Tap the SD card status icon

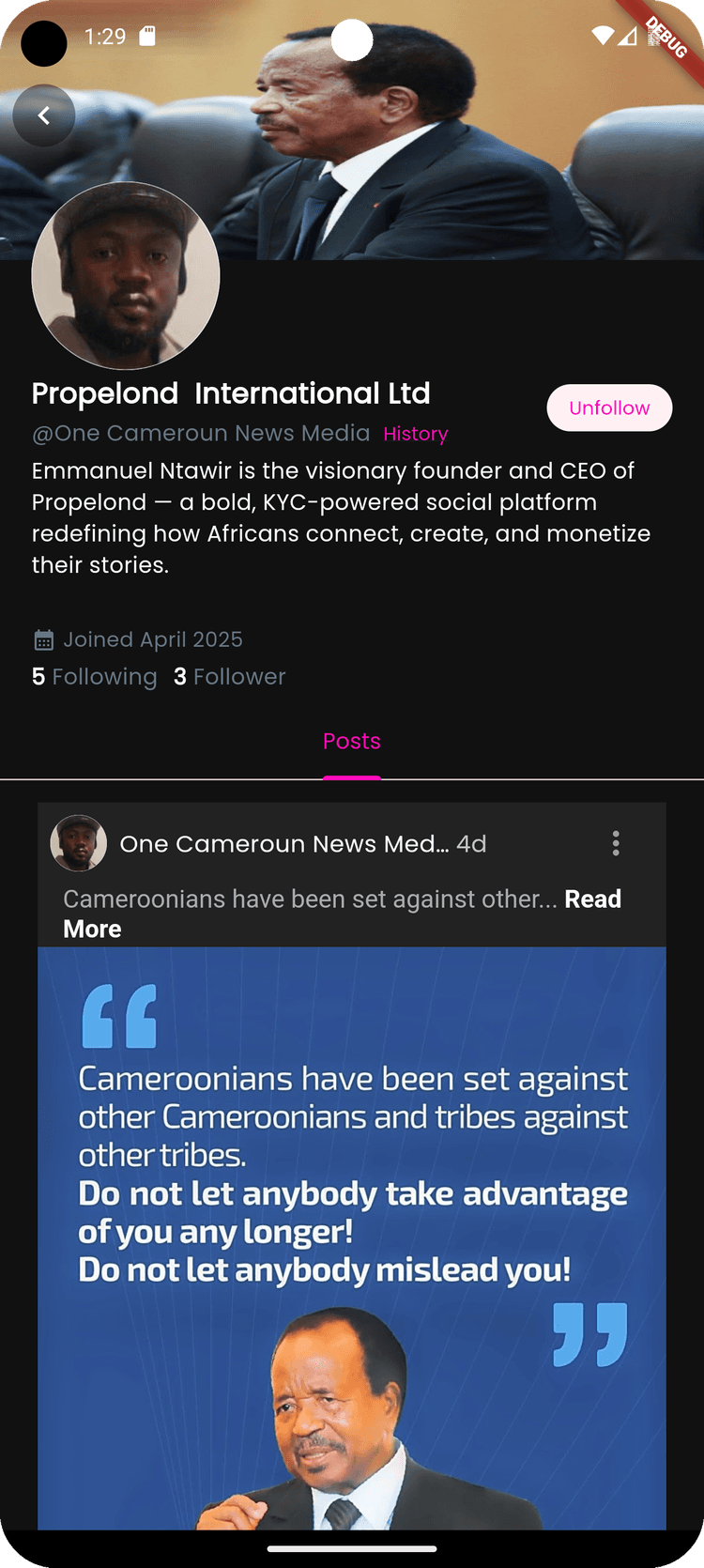click(x=147, y=36)
